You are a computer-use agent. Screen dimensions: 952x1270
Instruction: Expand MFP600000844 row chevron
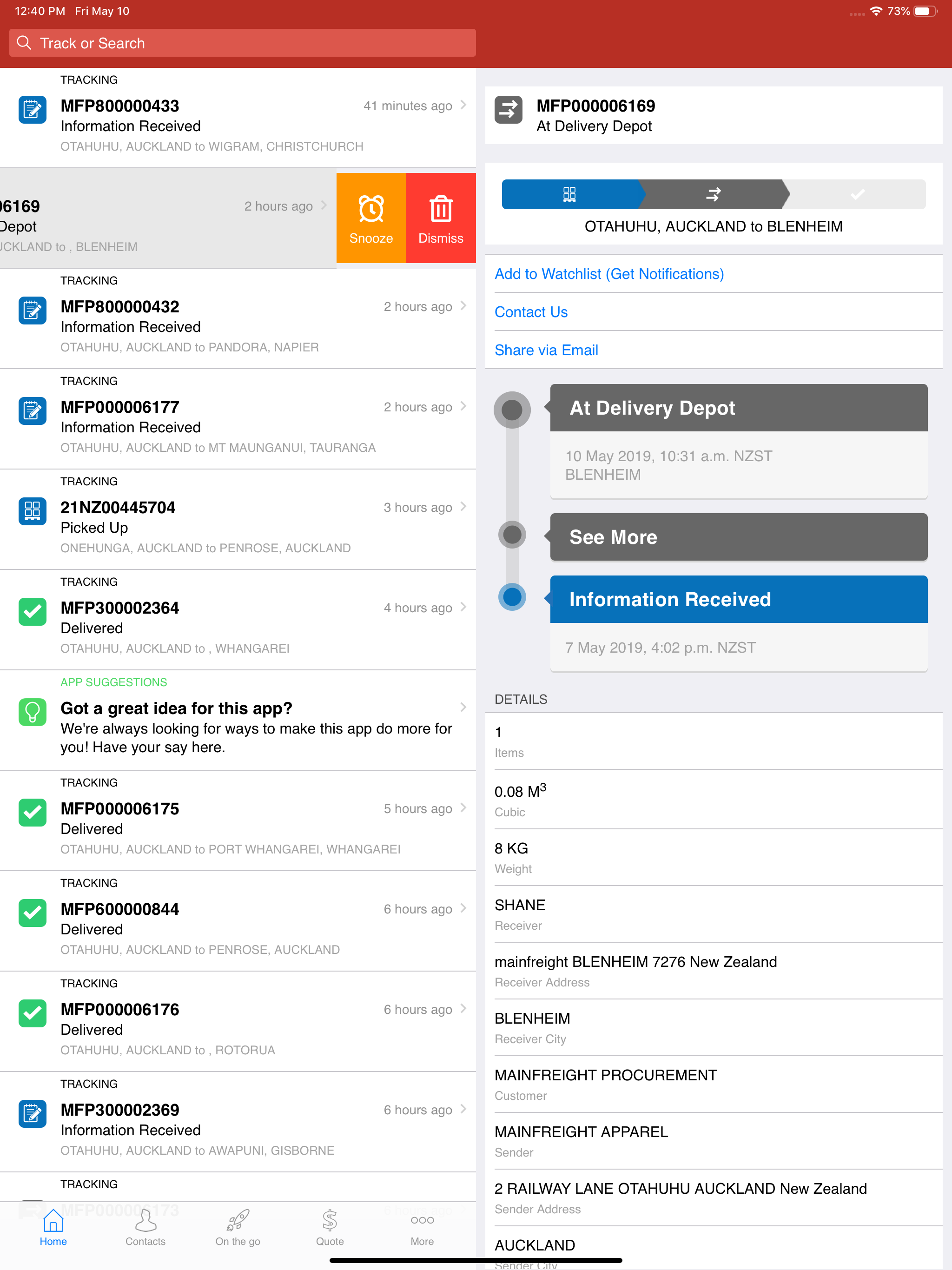(463, 909)
